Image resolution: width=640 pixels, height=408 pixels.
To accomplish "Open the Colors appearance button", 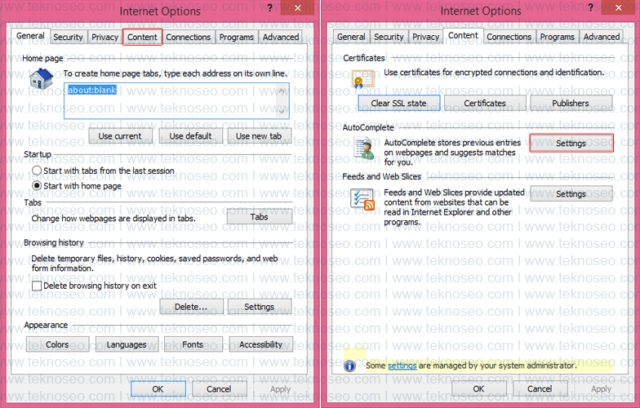I will click(x=58, y=344).
